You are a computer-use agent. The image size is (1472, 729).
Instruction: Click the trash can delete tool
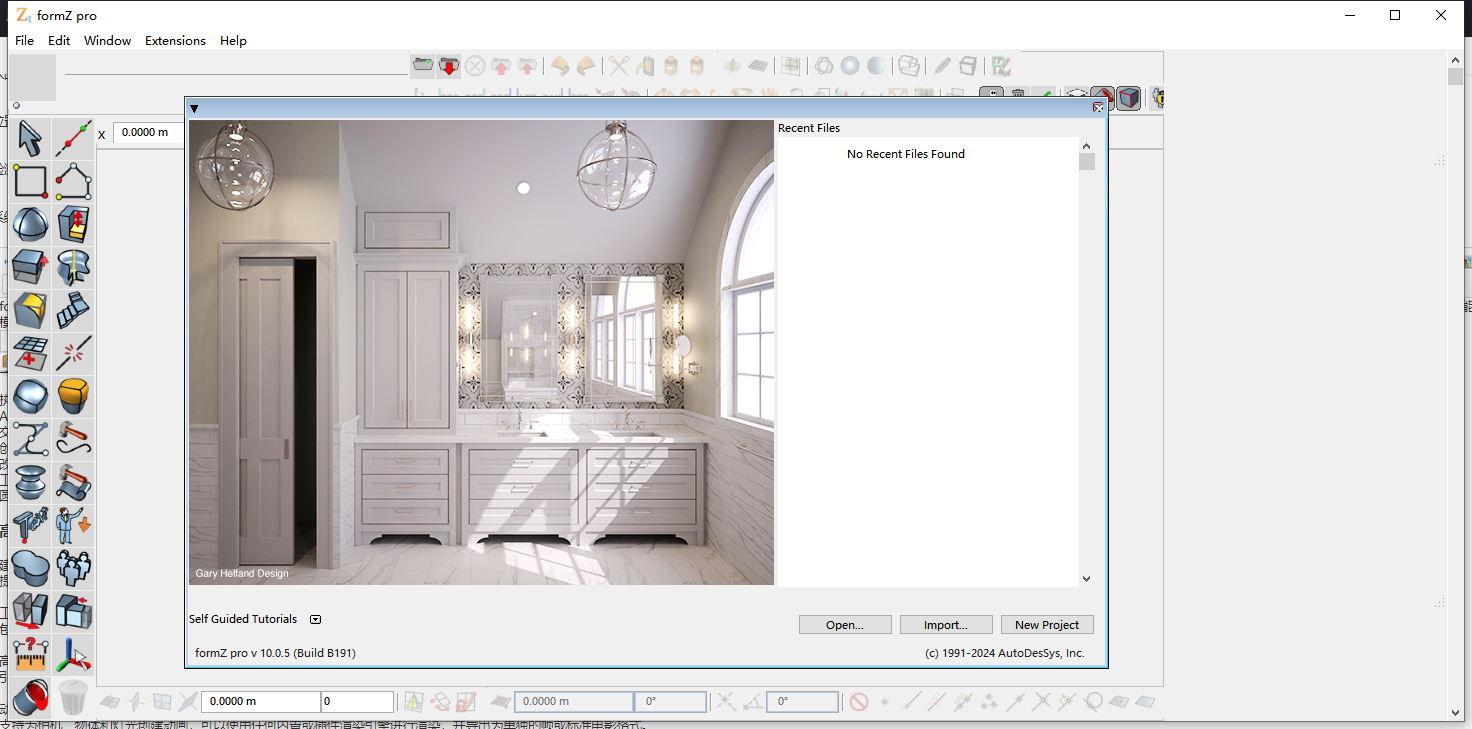[x=73, y=696]
